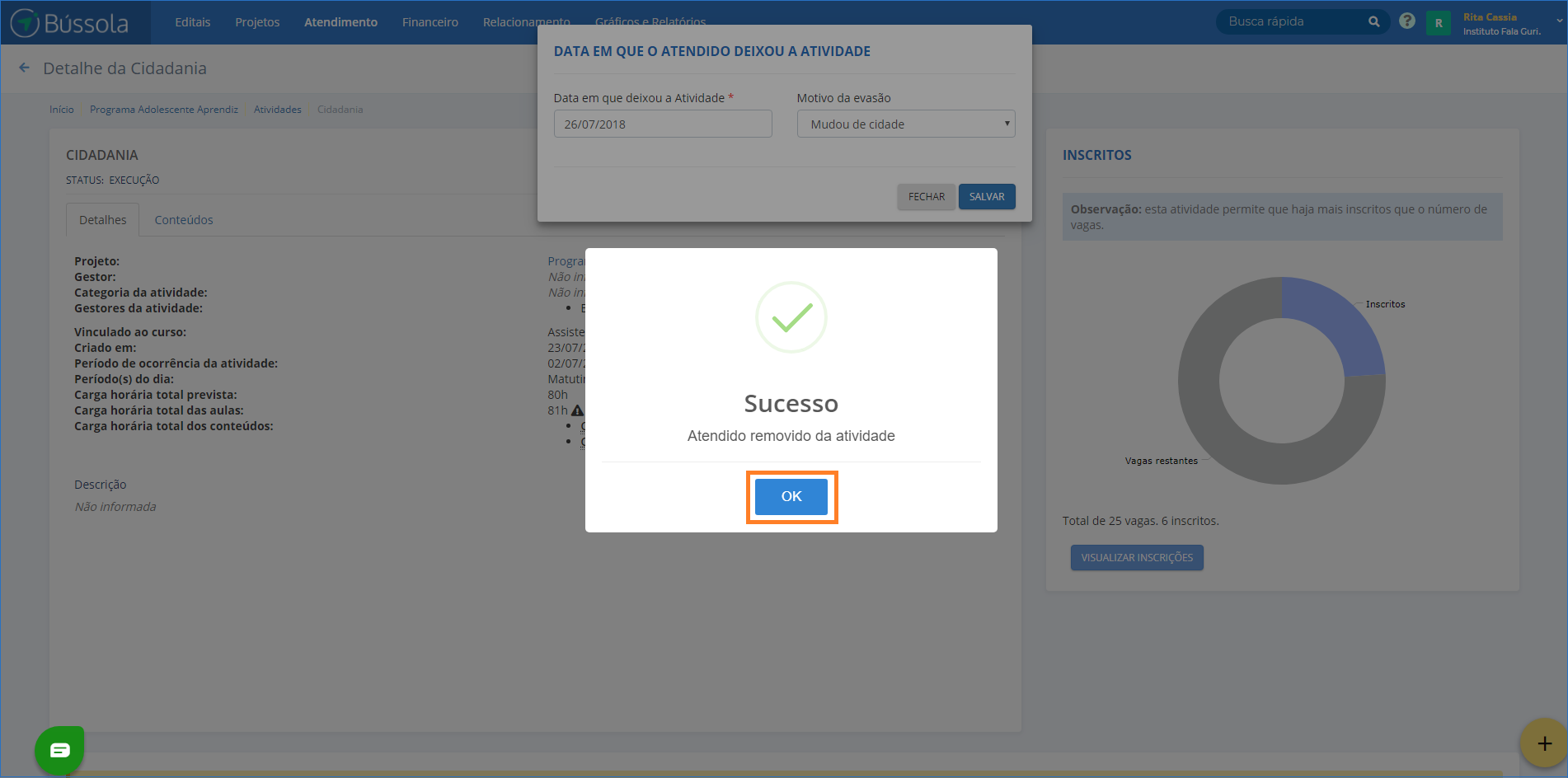
Task: Click the Bússola logo
Action: (71, 23)
